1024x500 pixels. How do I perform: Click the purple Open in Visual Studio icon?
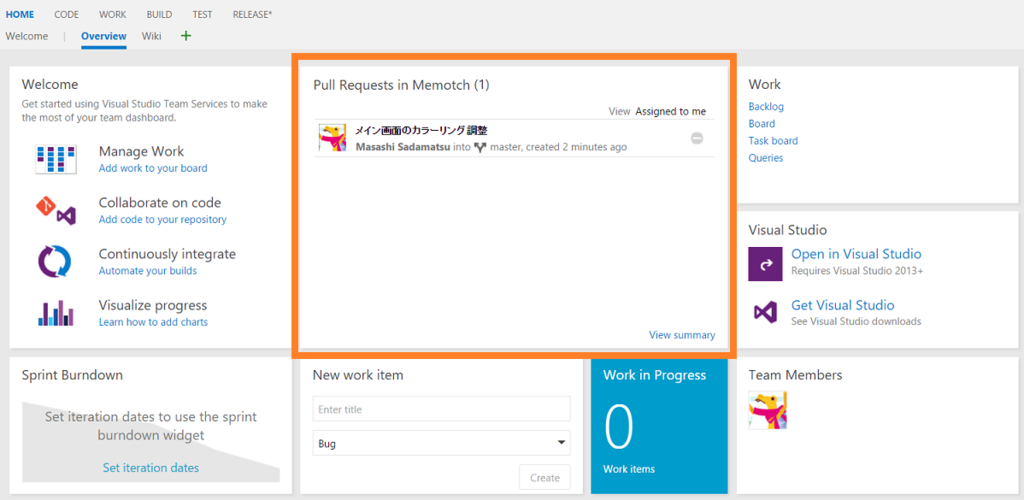(765, 264)
